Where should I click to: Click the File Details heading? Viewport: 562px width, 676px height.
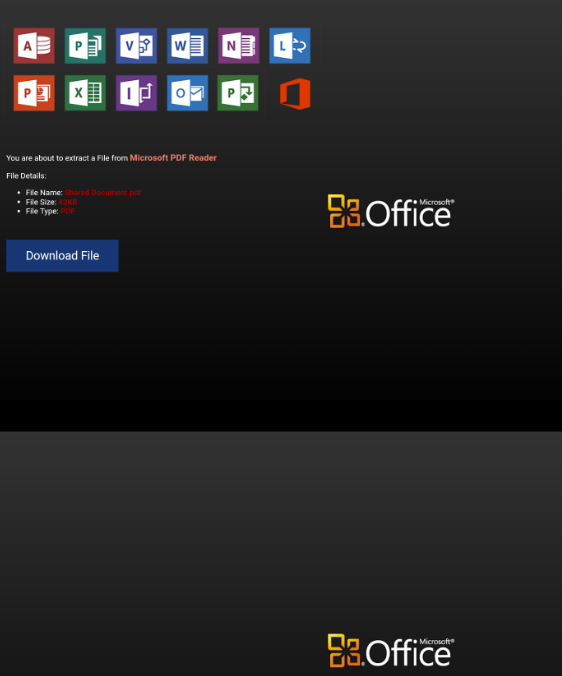[x=26, y=176]
